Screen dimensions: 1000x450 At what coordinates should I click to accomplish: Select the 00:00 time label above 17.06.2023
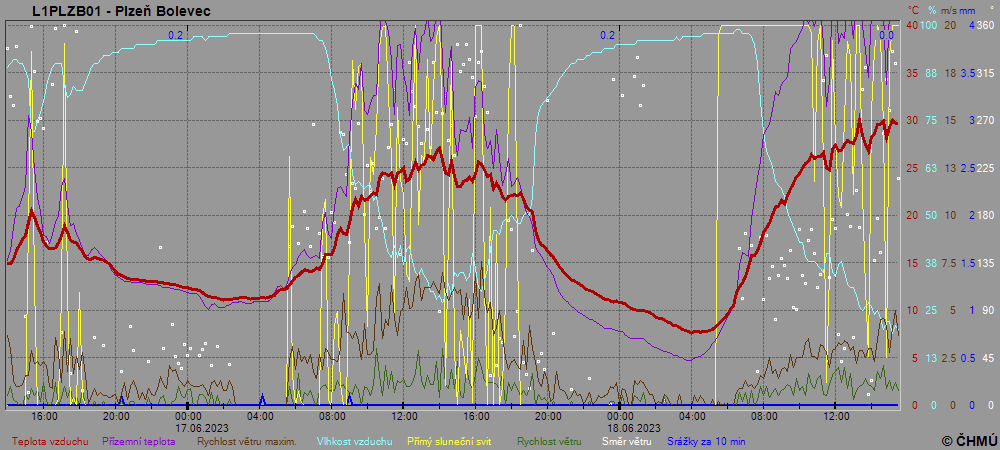pos(189,415)
